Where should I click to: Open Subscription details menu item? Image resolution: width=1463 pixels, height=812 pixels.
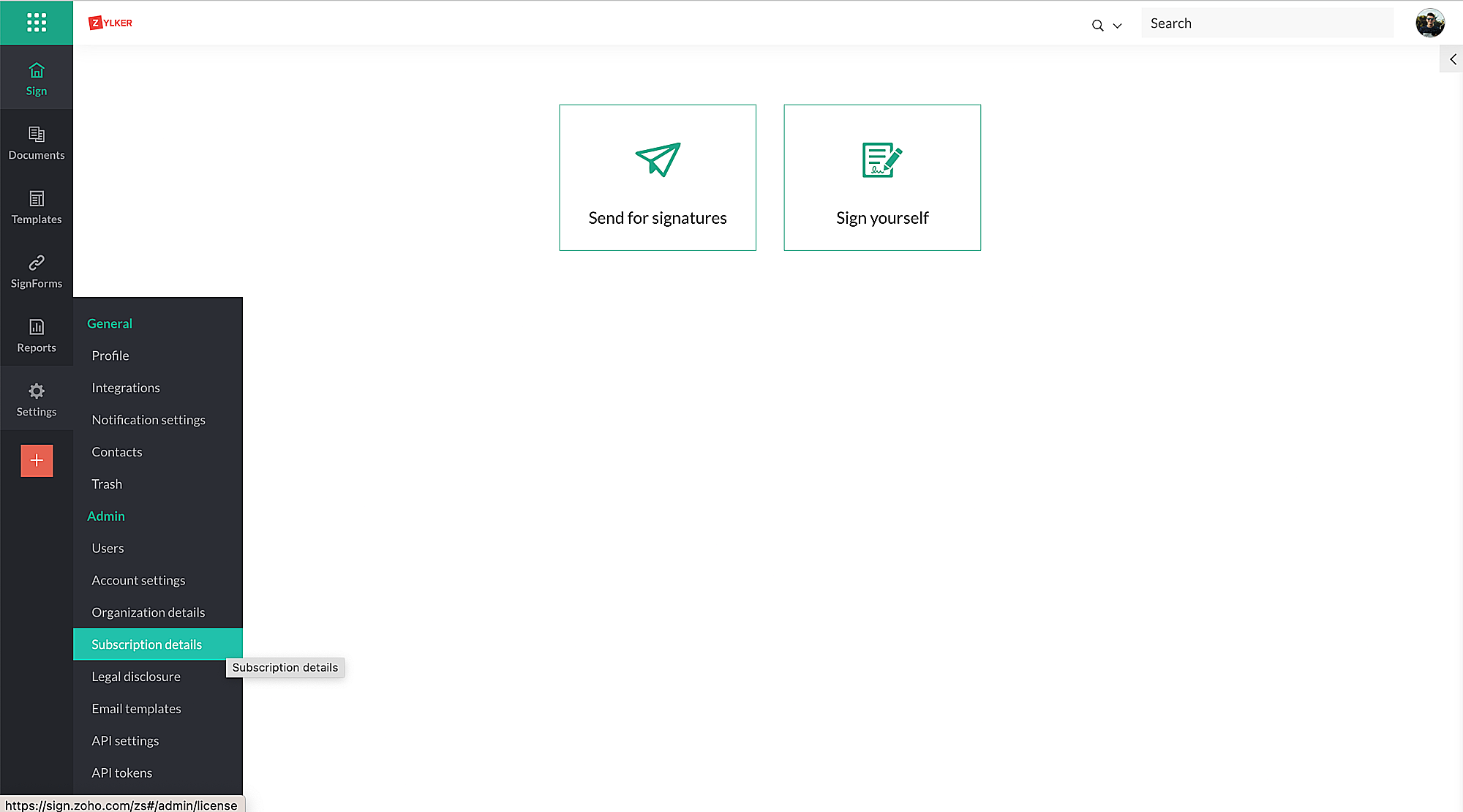click(146, 644)
